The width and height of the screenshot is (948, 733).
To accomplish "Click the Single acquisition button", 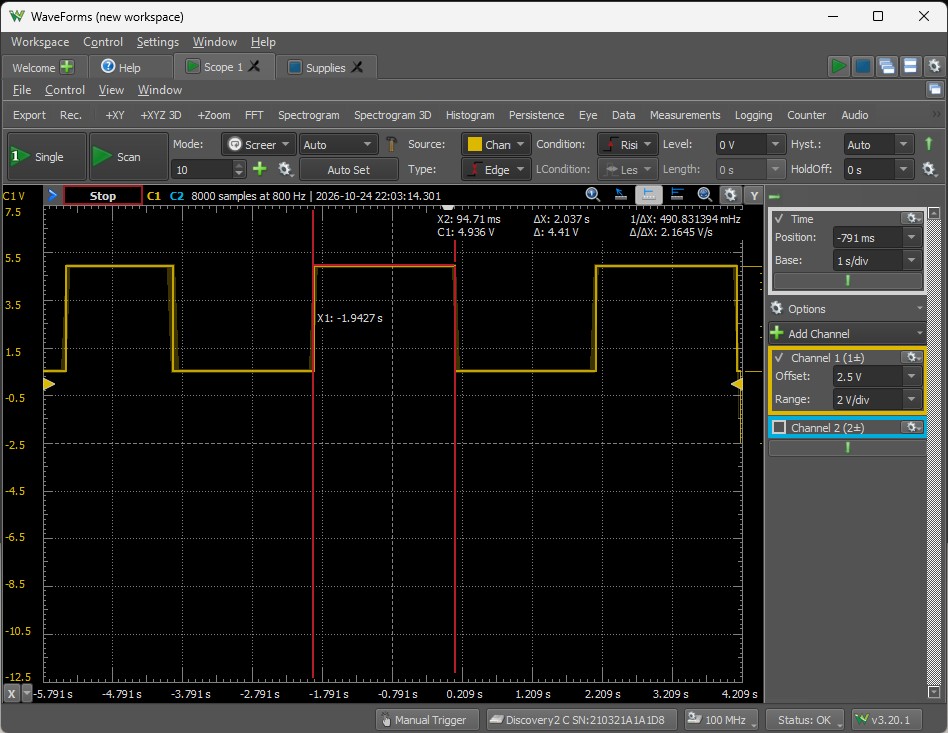I will point(47,157).
